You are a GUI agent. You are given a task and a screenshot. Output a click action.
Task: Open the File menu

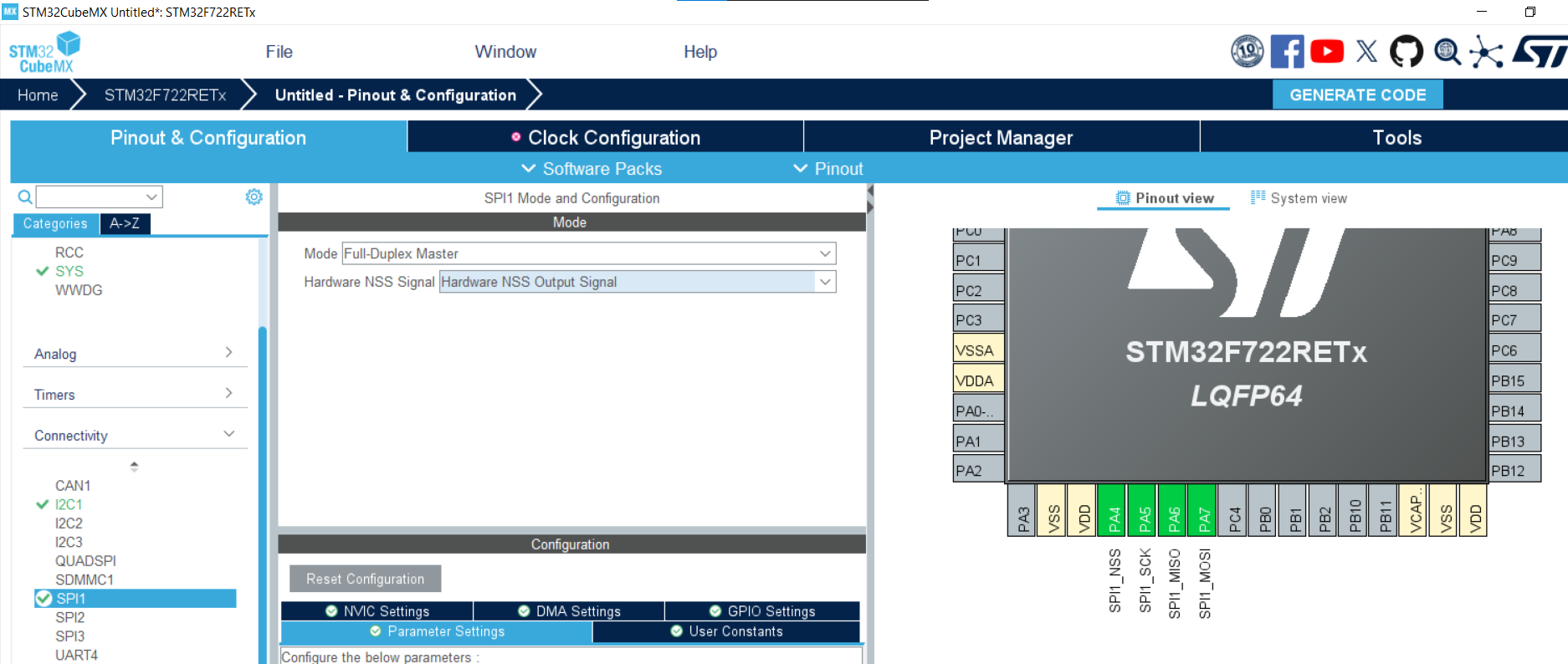click(x=279, y=52)
